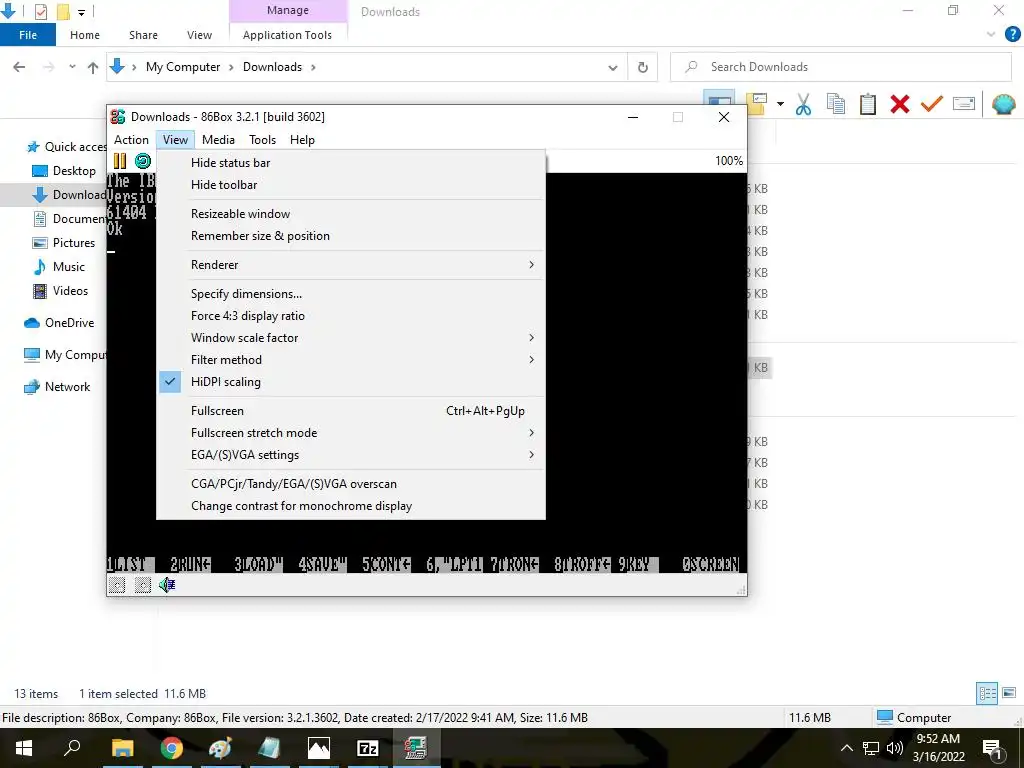Image resolution: width=1024 pixels, height=768 pixels.
Task: Click the volume icon in the system tray
Action: pos(895,748)
